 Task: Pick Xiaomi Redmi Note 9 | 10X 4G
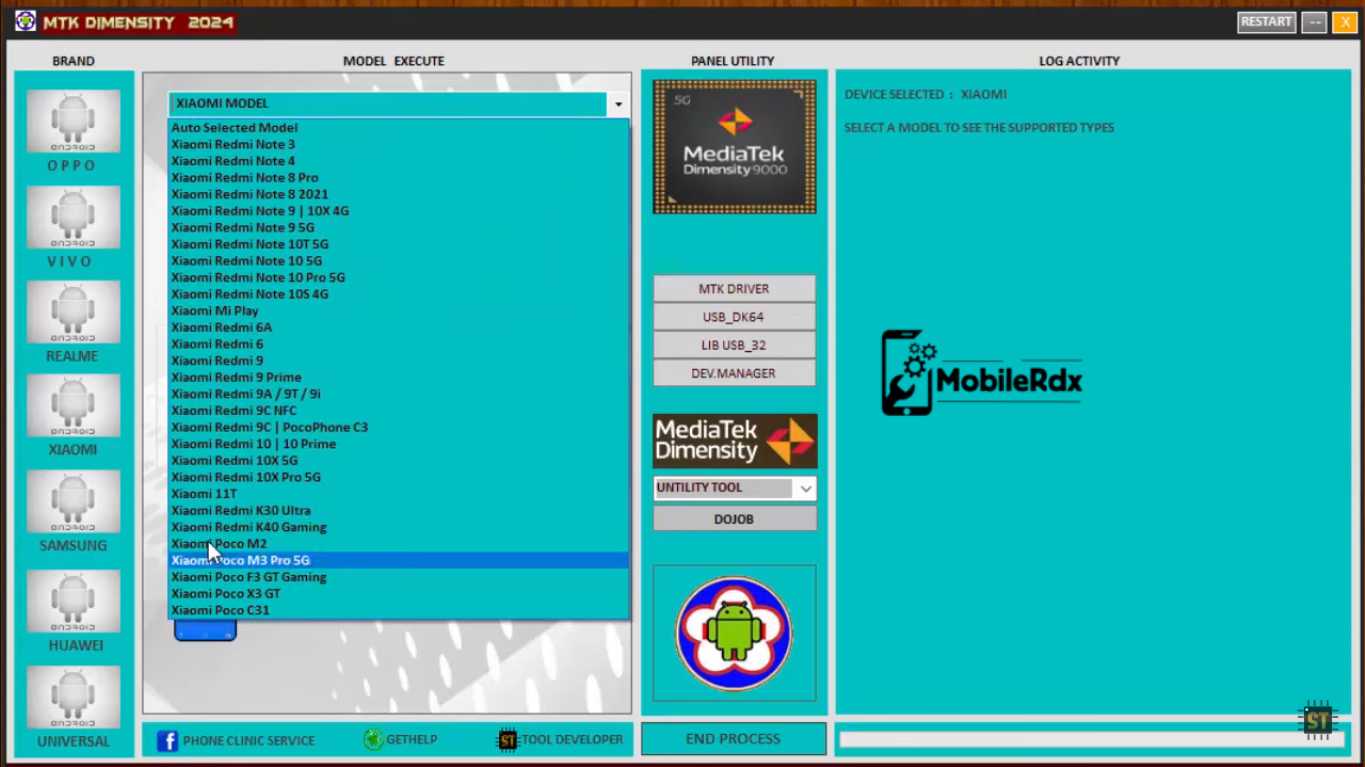pyautogui.click(x=398, y=211)
